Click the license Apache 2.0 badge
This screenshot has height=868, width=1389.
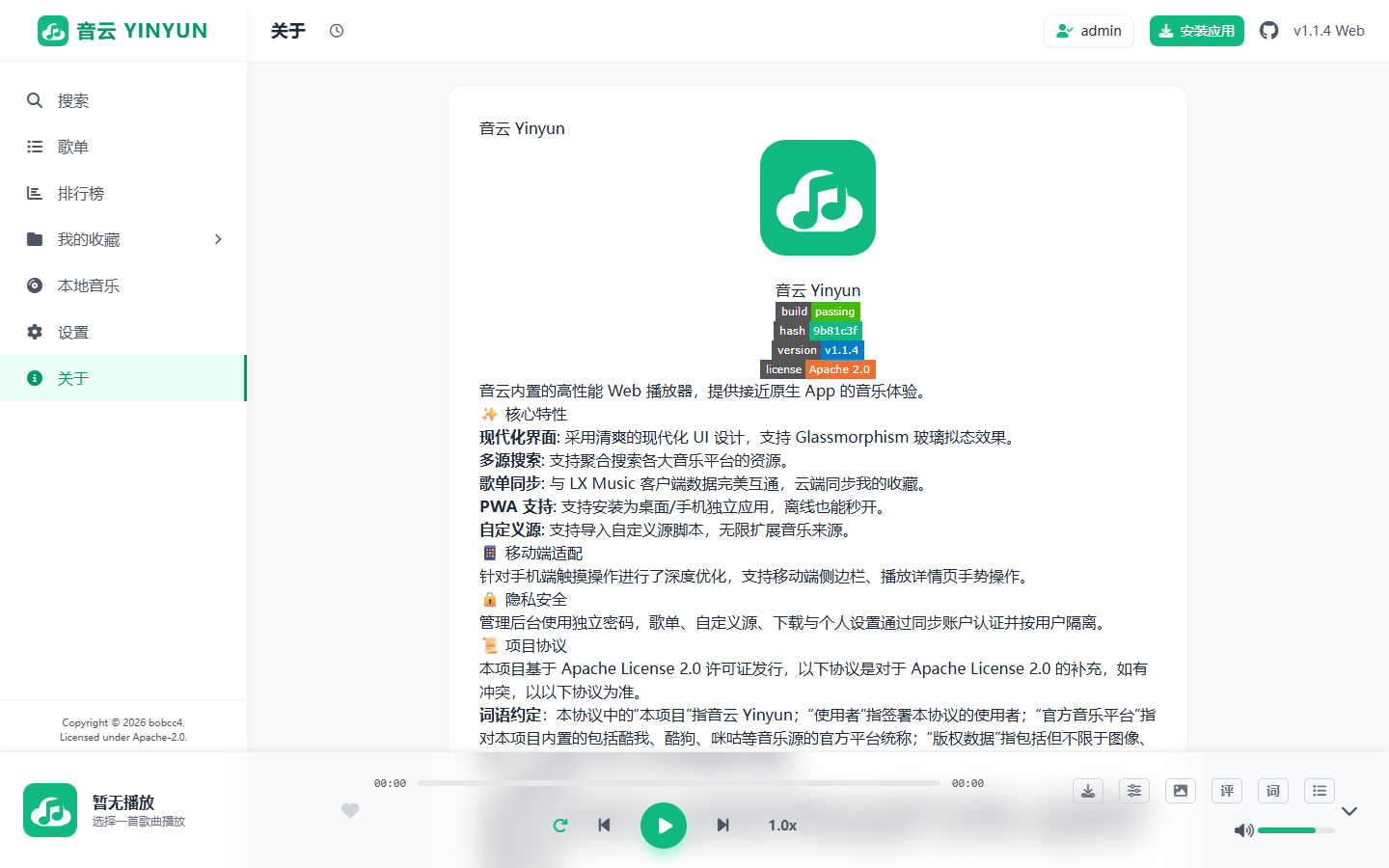tap(818, 369)
